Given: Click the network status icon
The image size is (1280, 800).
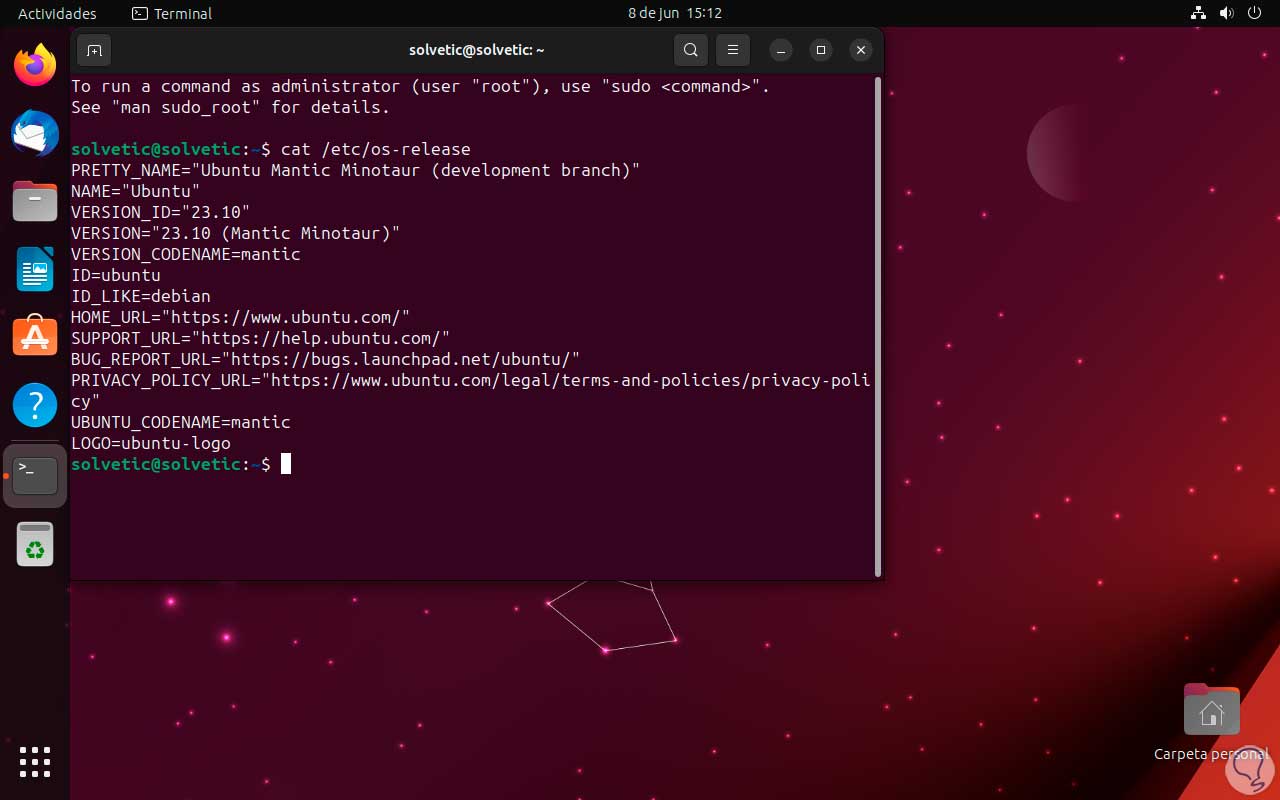Looking at the screenshot, I should (x=1198, y=14).
